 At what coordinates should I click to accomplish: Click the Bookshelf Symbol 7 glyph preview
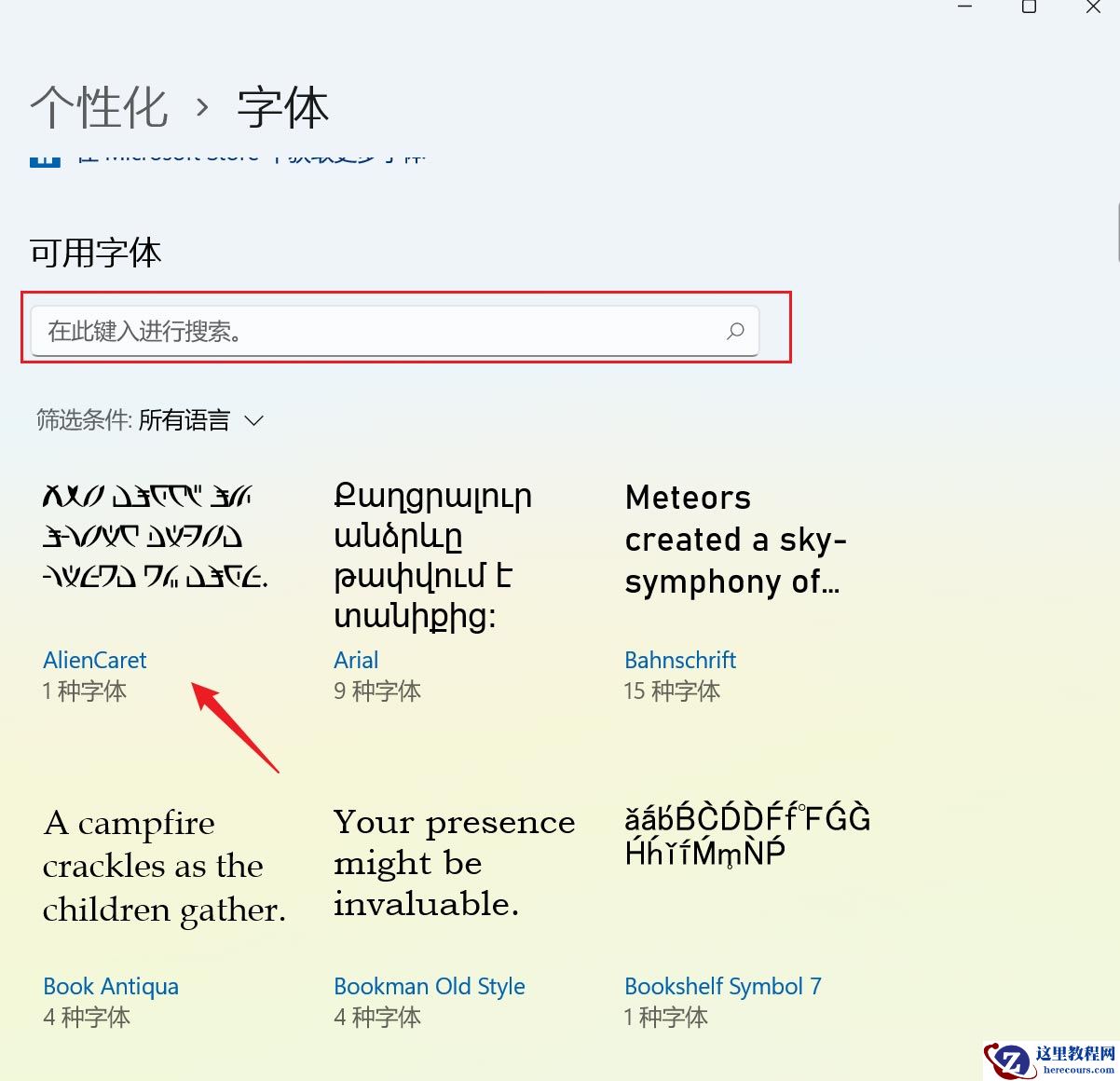[x=747, y=834]
